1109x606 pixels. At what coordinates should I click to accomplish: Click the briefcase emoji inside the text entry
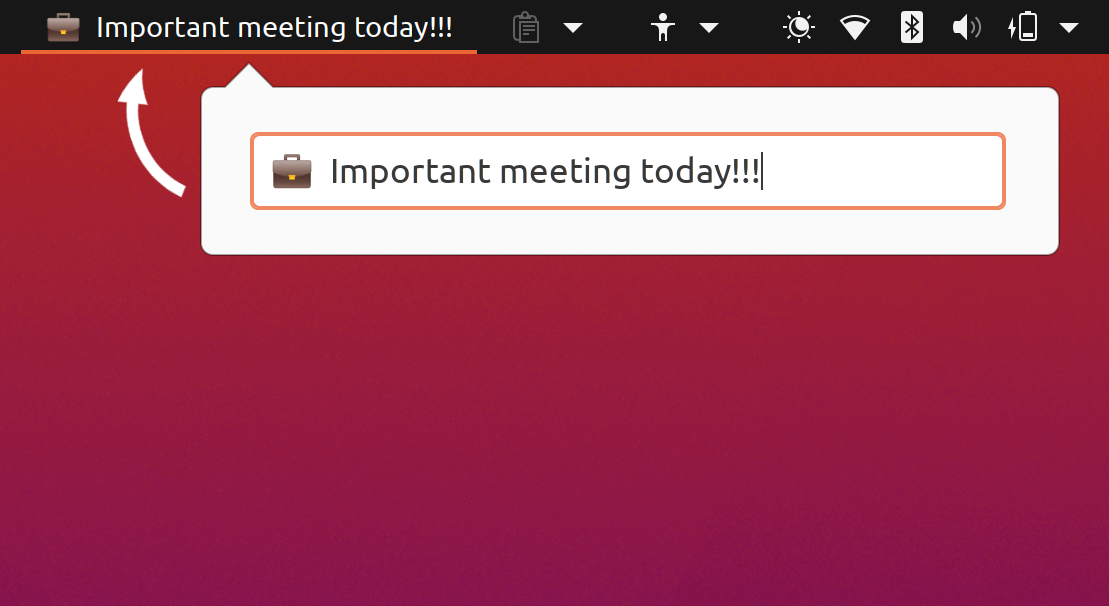pyautogui.click(x=292, y=171)
